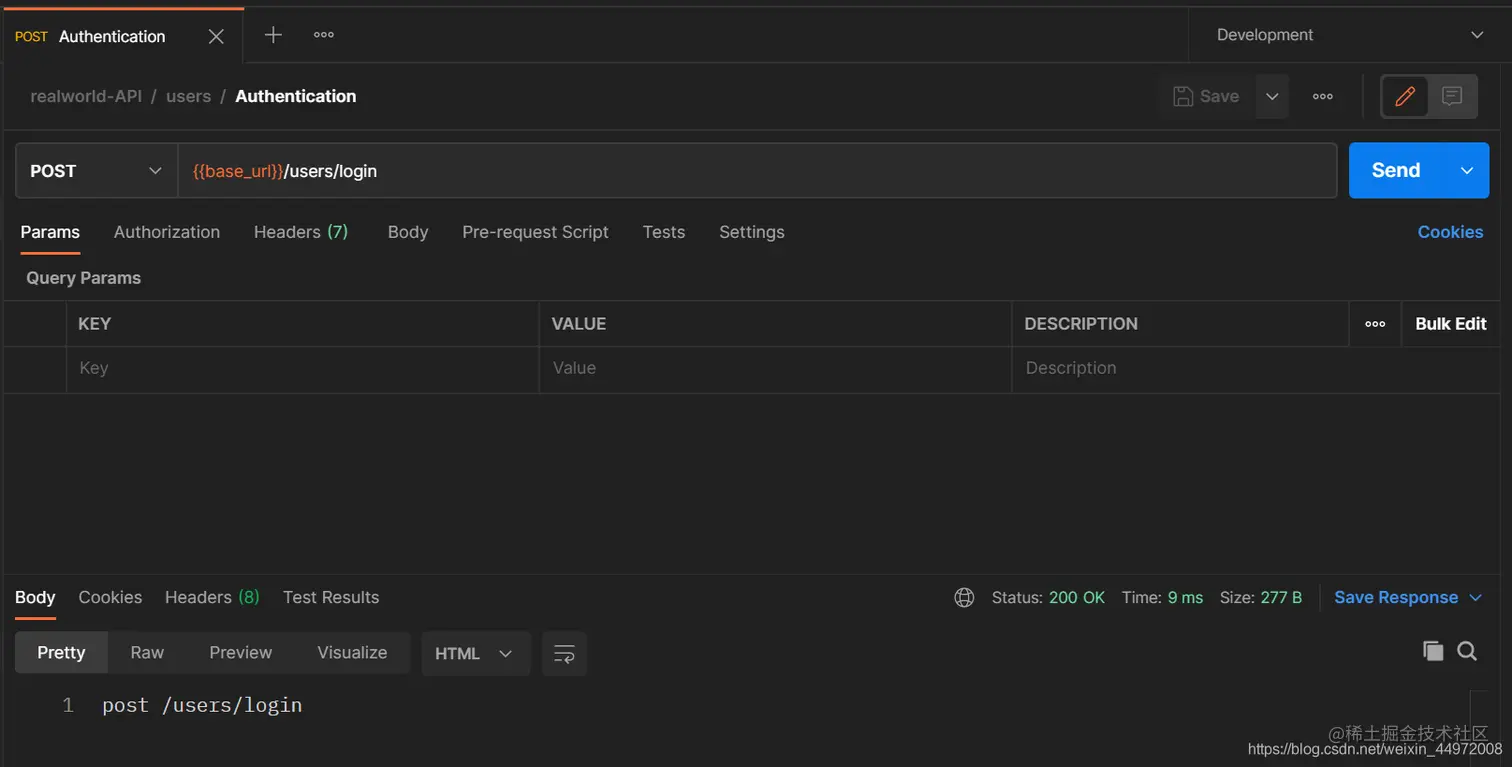Search the response with magnifier icon
Screen dimensions: 1512x767
(x=1467, y=651)
